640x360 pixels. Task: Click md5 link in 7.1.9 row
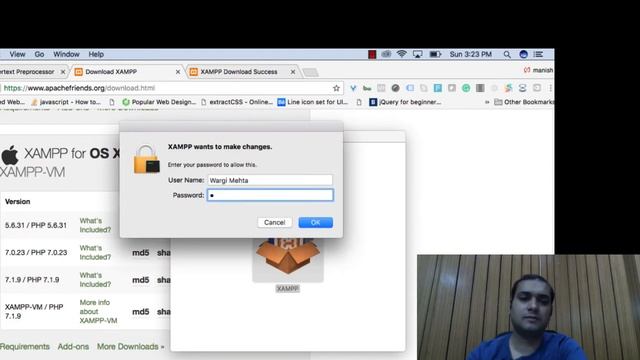click(x=140, y=280)
